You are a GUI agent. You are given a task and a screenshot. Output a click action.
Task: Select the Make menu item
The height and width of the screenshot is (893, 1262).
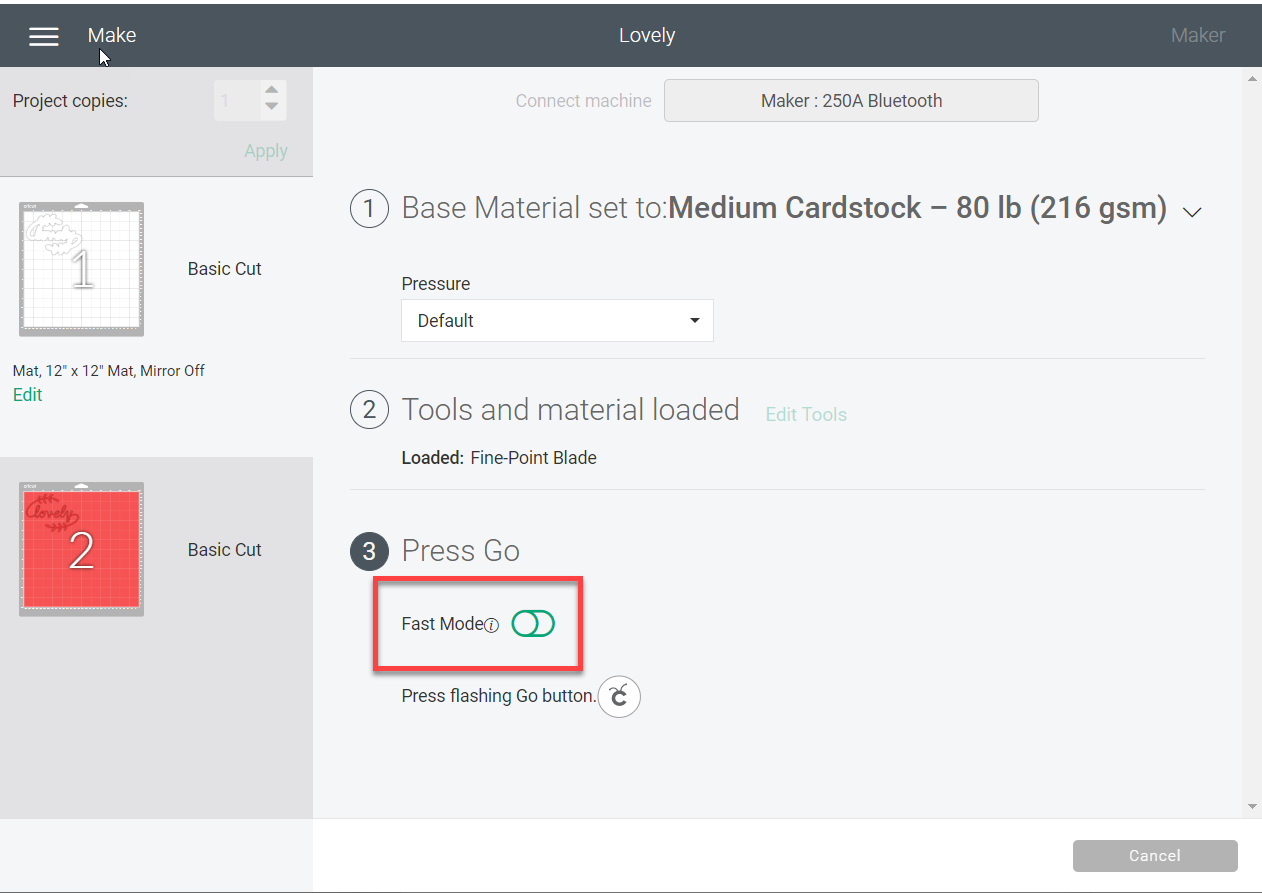(111, 35)
